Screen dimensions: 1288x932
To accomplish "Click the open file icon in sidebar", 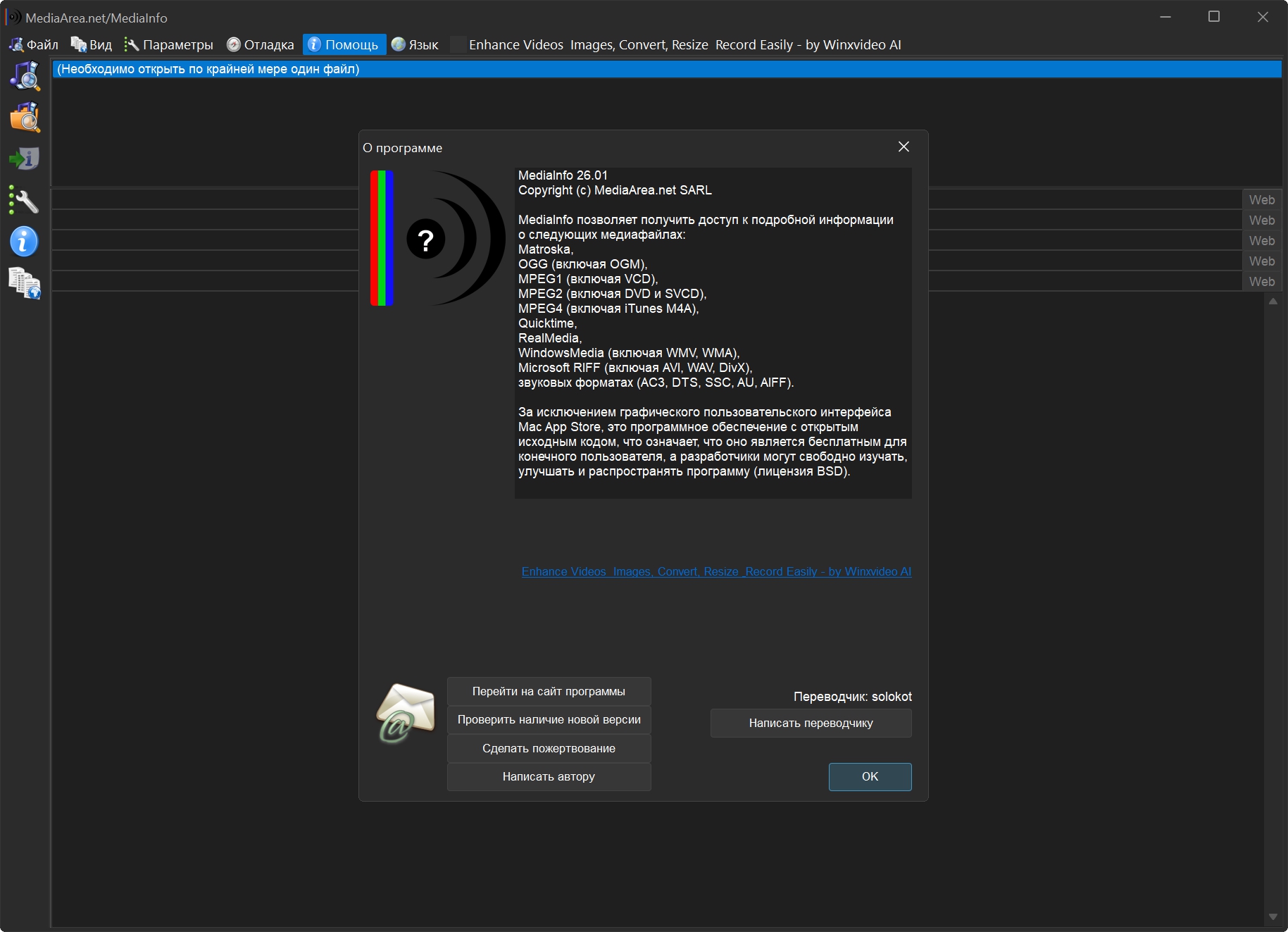I will point(25,76).
